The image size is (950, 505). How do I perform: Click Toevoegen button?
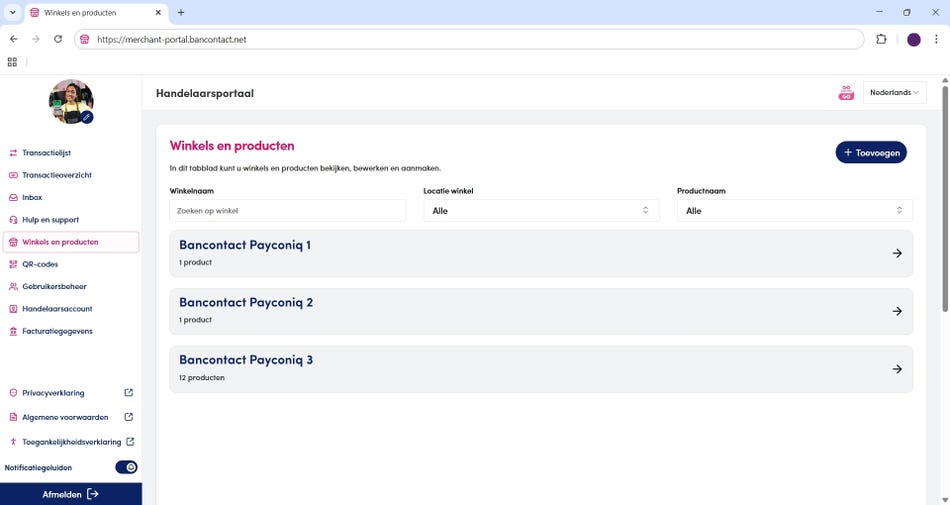[x=871, y=153]
